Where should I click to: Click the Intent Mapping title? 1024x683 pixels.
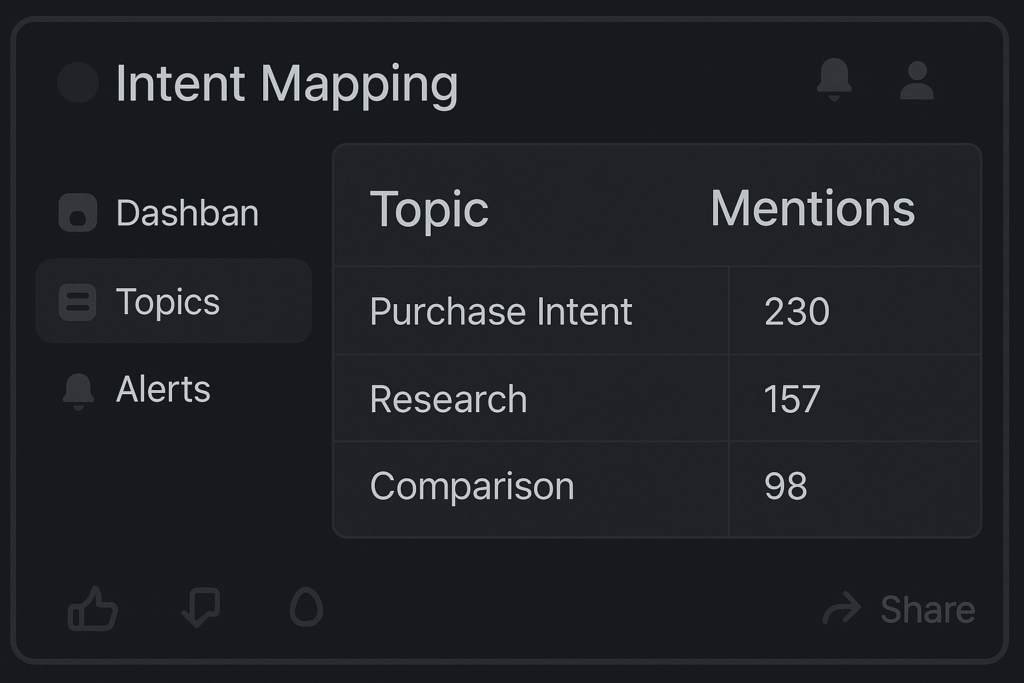pyautogui.click(x=286, y=84)
